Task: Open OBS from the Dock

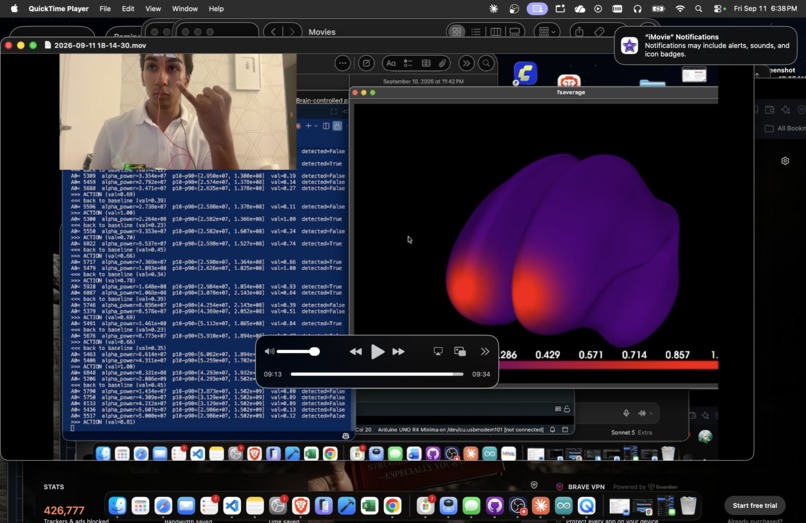Action: tap(518, 506)
